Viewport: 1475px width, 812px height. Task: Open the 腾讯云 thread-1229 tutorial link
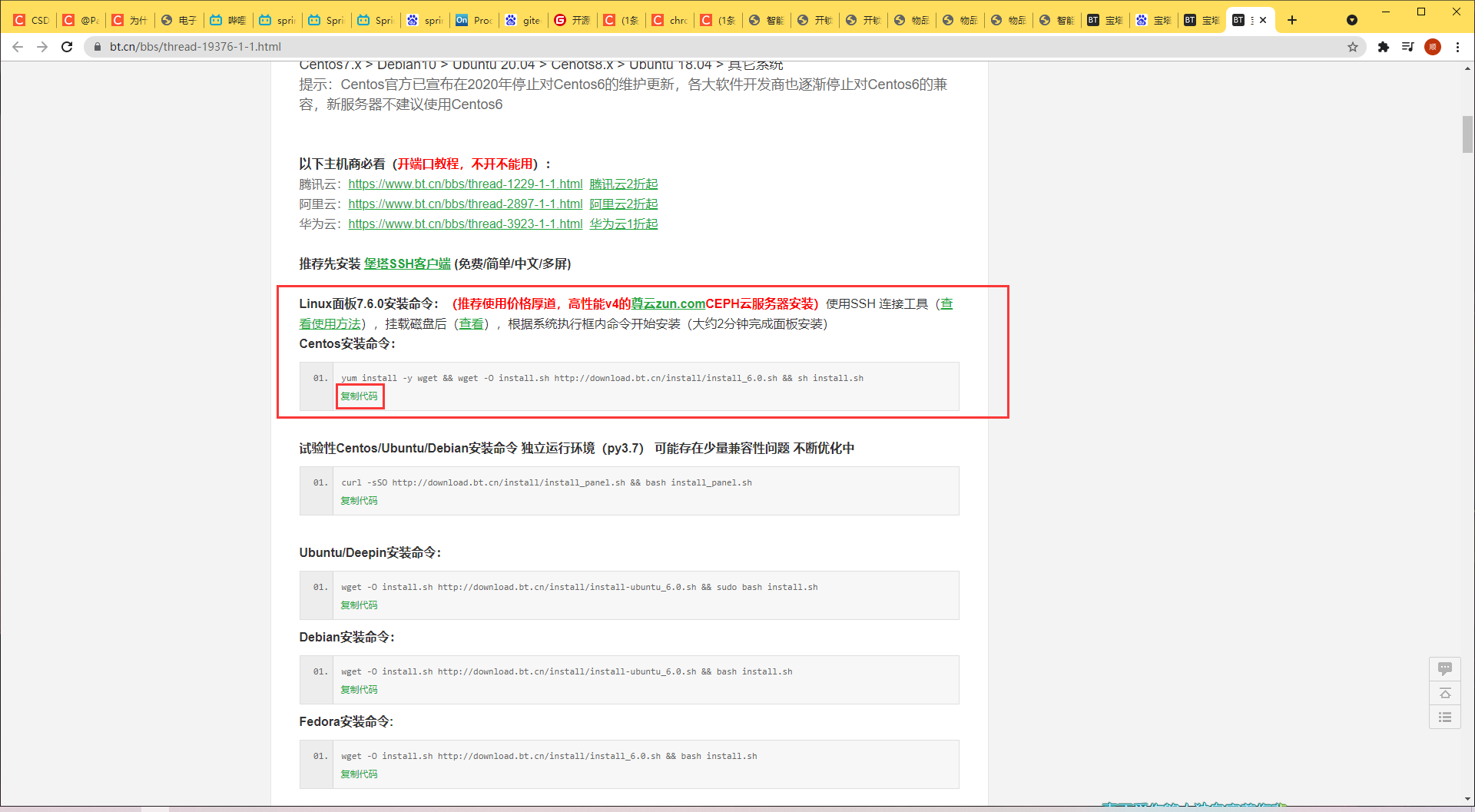(x=465, y=184)
